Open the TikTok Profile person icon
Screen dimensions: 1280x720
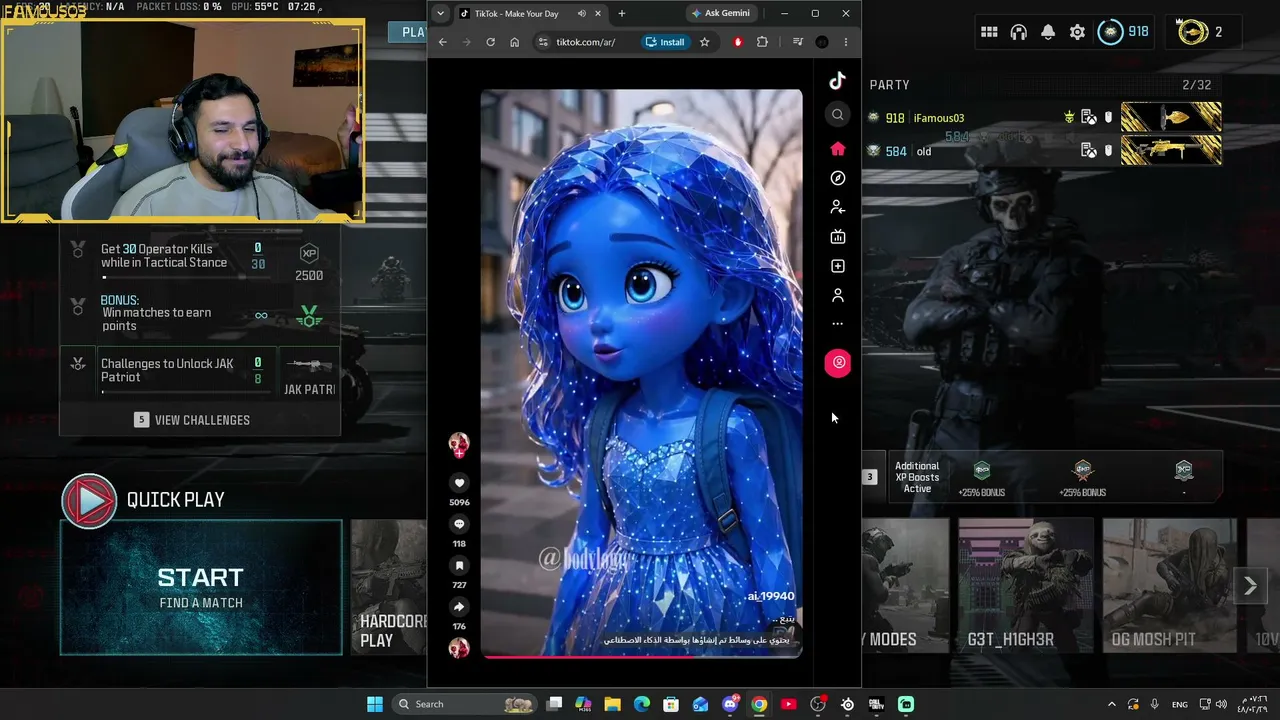[838, 295]
